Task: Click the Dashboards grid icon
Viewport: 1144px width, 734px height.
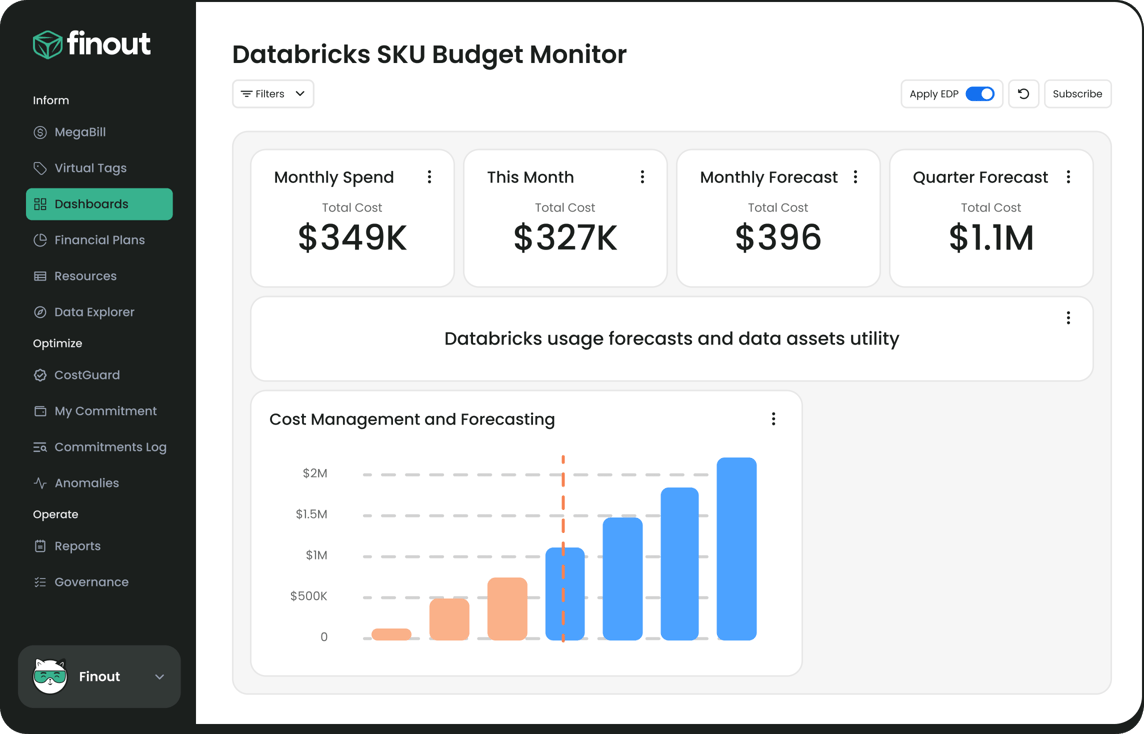Action: tap(40, 204)
